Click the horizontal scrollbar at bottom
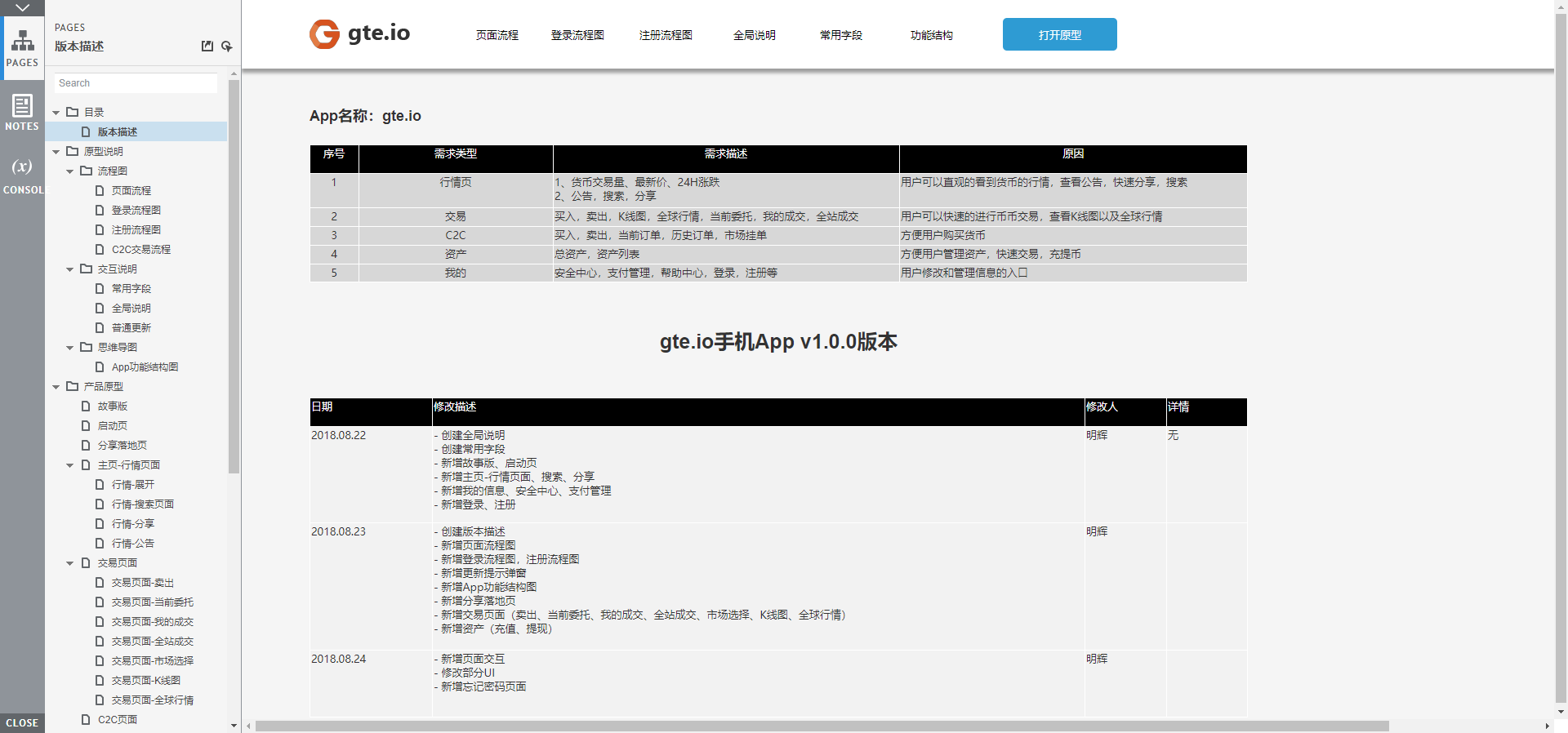 [x=822, y=726]
